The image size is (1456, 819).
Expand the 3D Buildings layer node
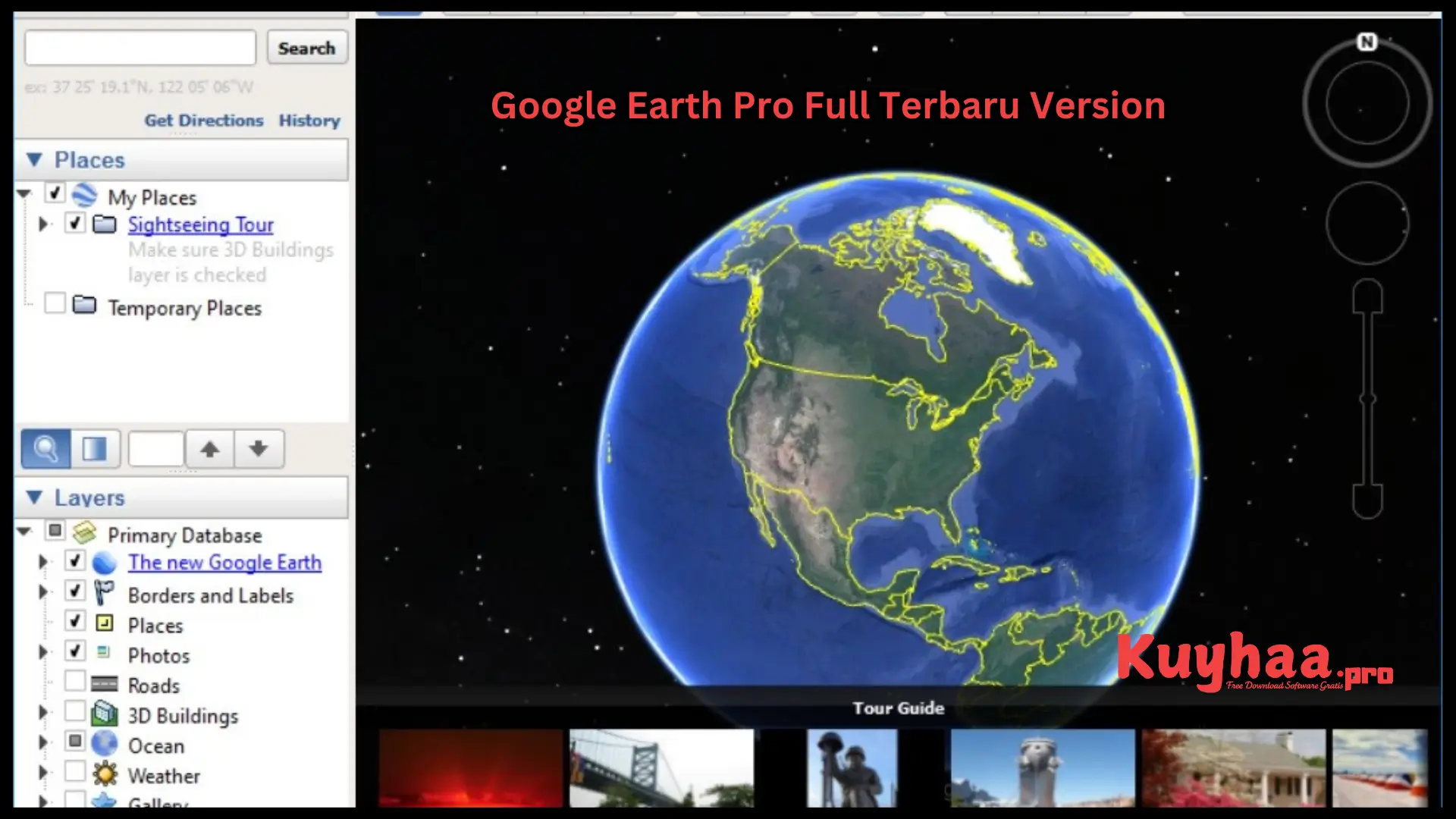[x=44, y=712]
